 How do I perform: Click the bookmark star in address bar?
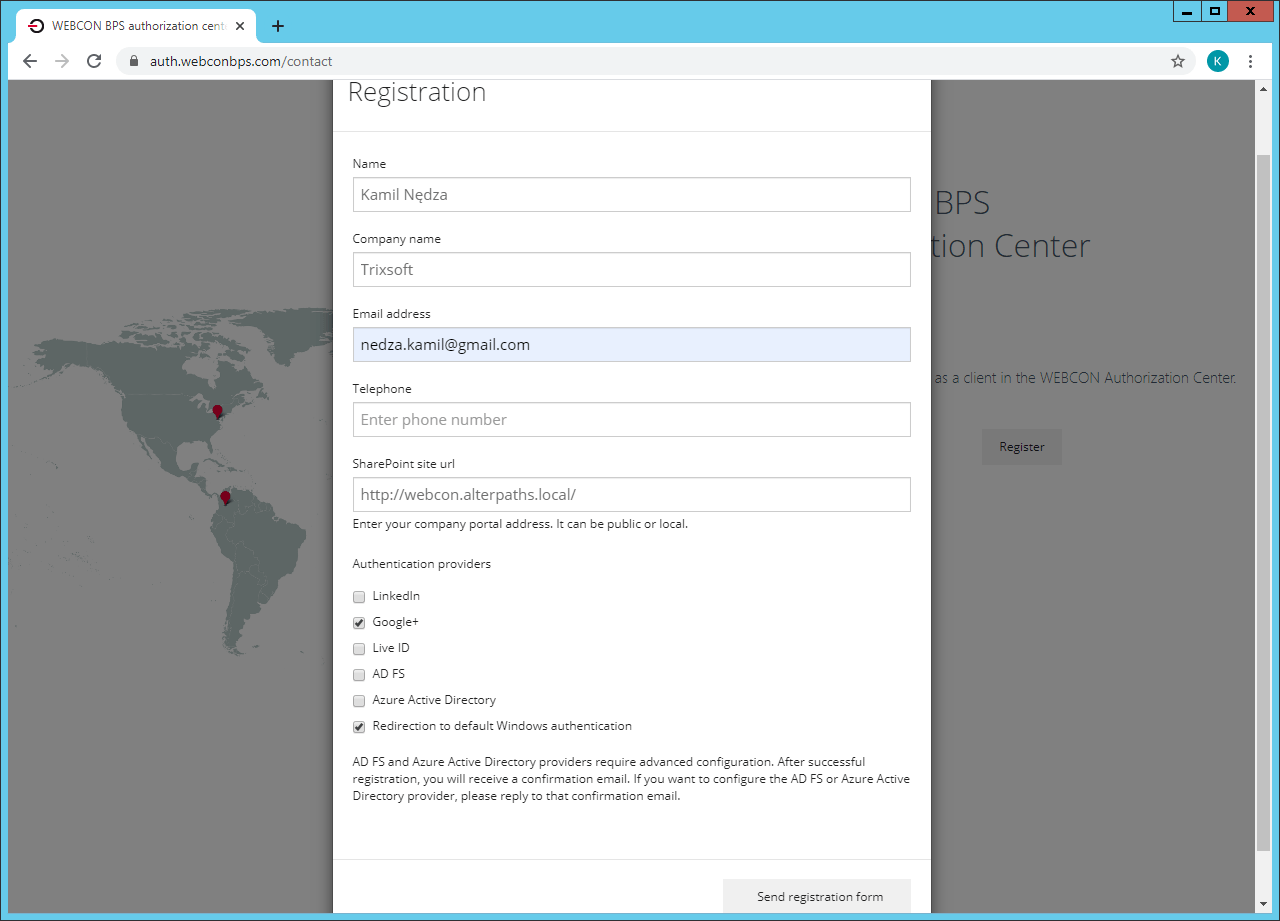[x=1177, y=61]
